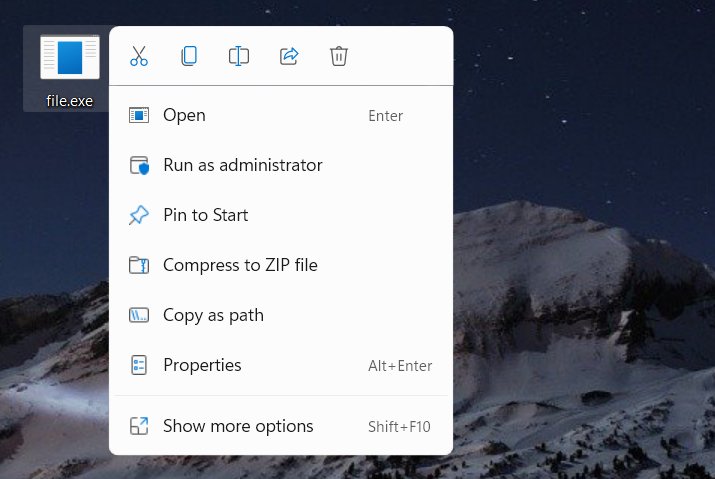Click the Share icon
The width and height of the screenshot is (715, 479).
point(289,56)
